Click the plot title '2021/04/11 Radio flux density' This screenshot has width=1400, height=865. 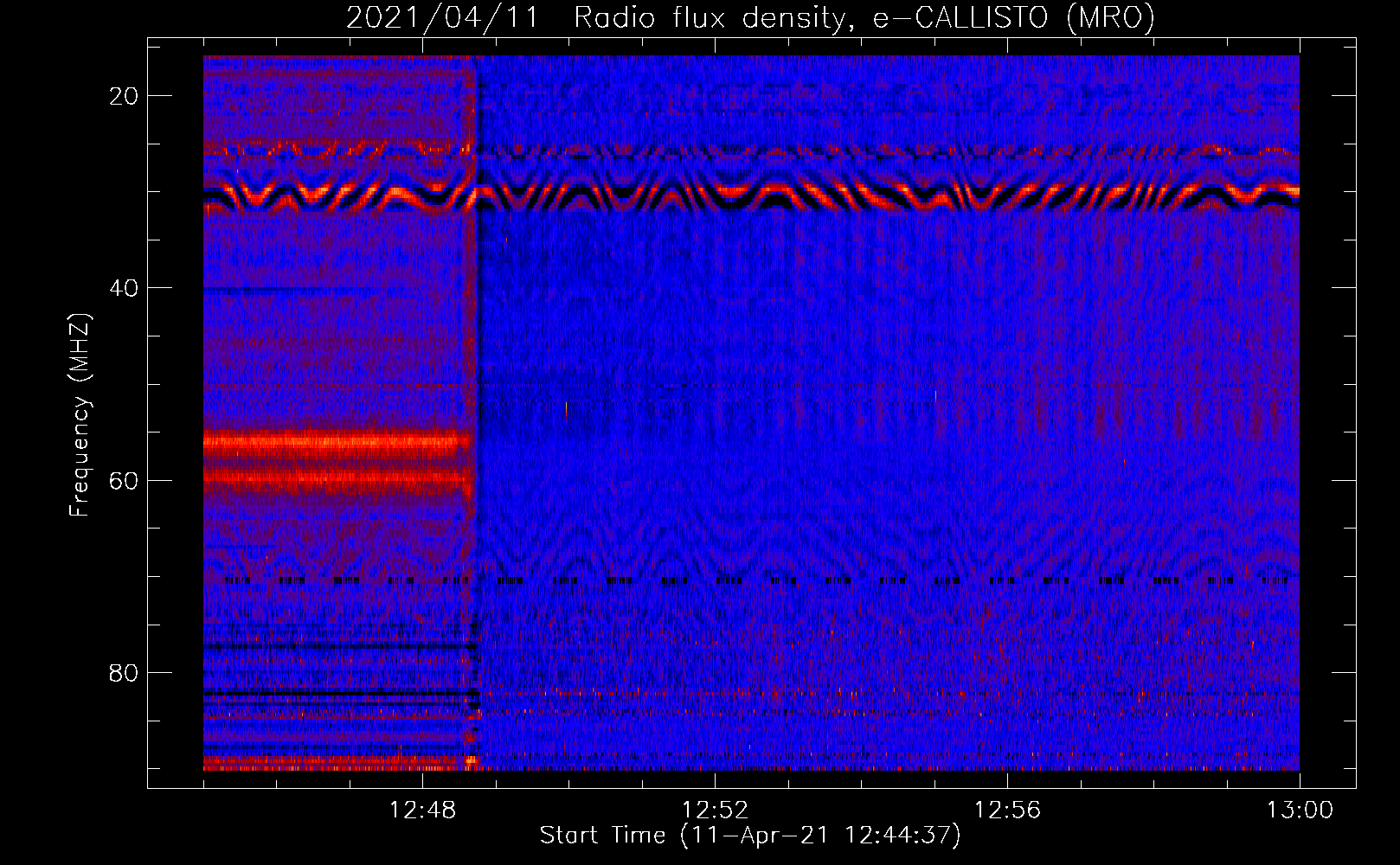coord(750,17)
